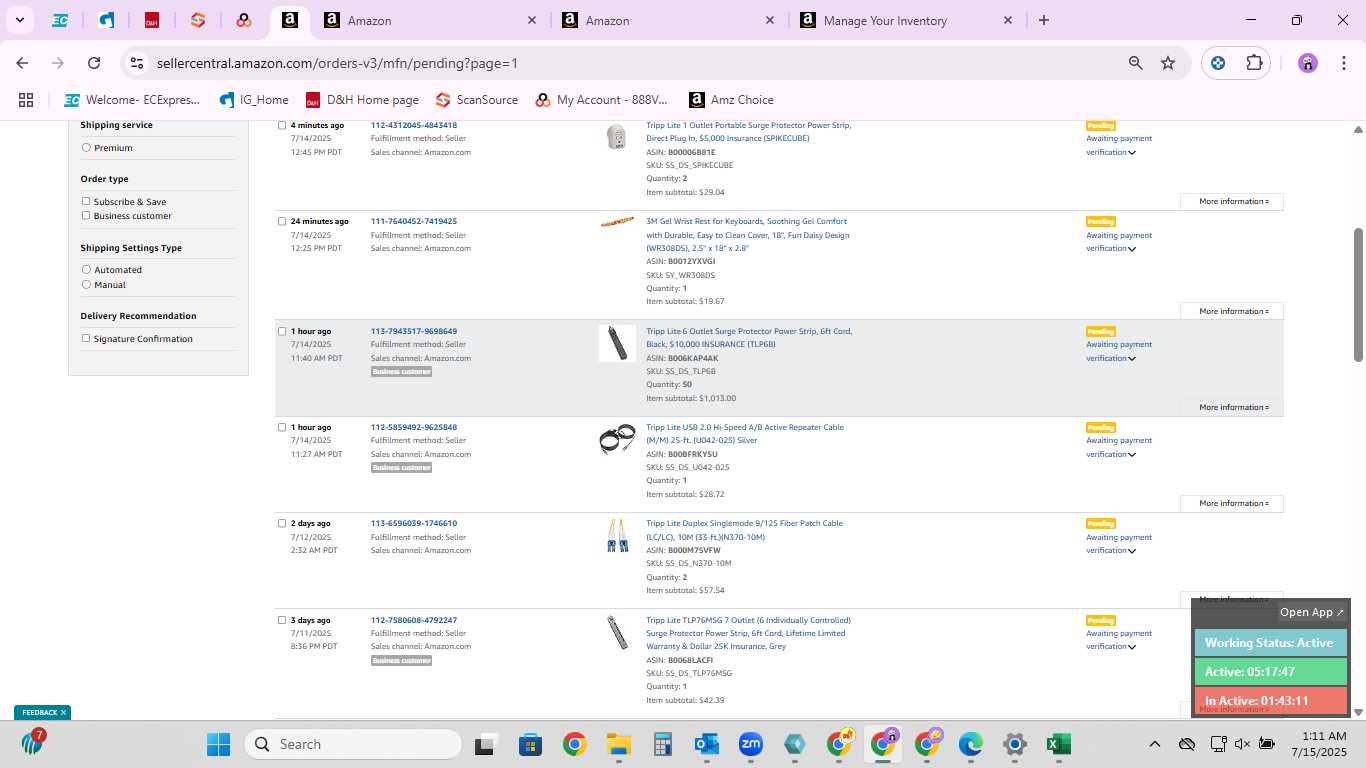Viewport: 1366px width, 768px height.
Task: Open 3M Gel Wrist Rest product link
Action: tap(747, 235)
